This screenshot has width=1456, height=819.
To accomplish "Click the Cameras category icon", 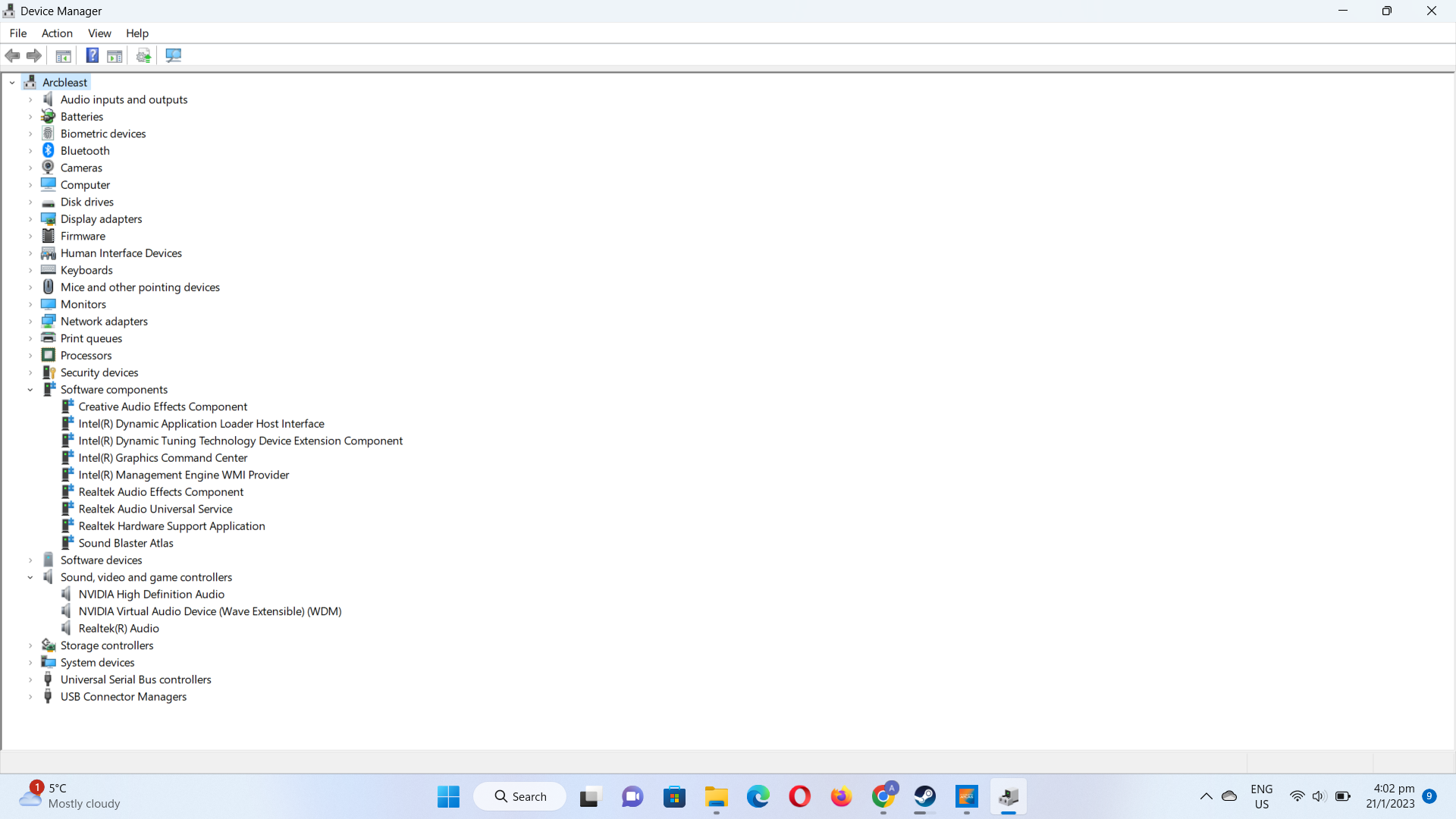I will tap(49, 168).
